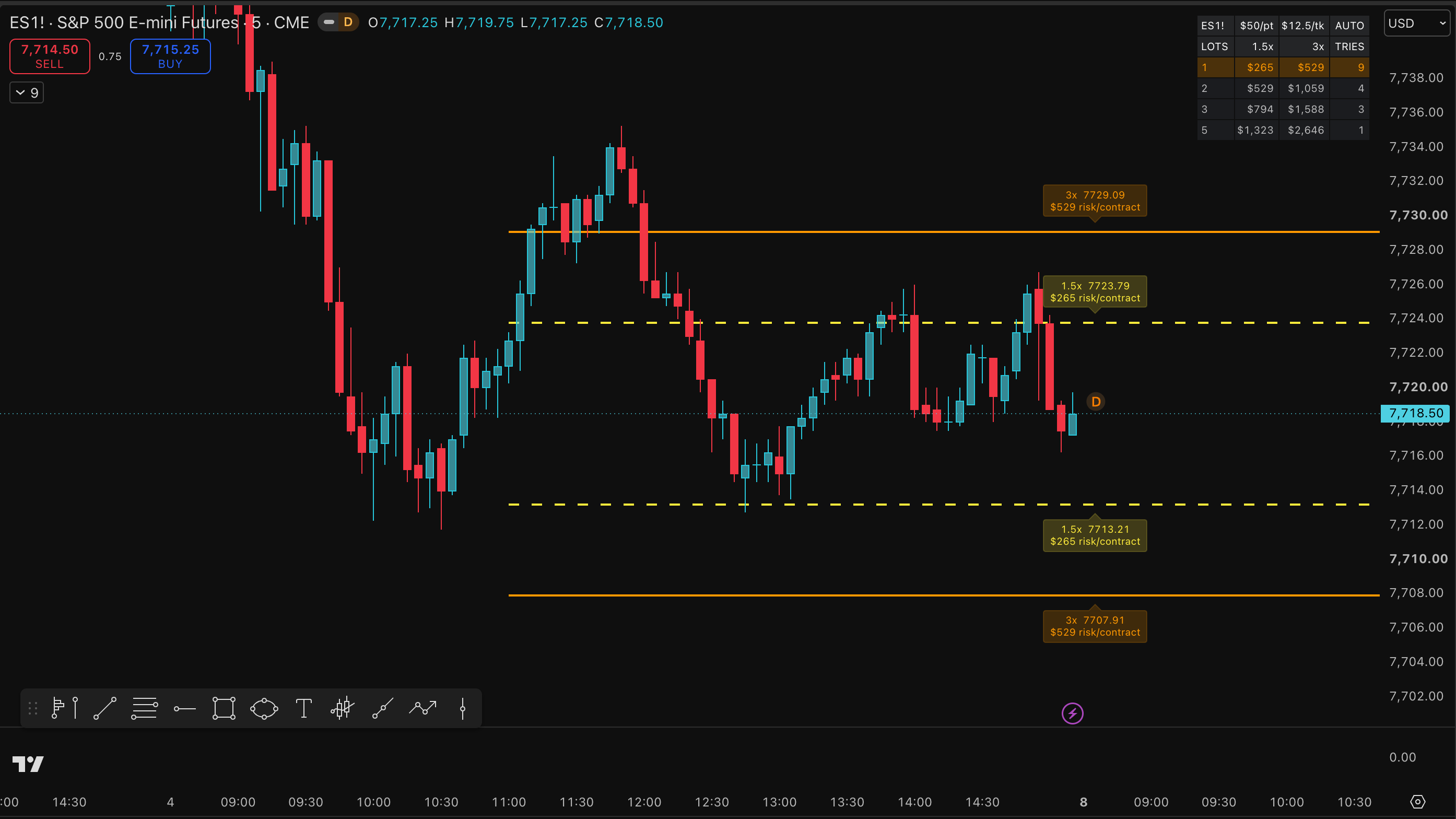1456x819 pixels.
Task: Select the fixed range volume profile tool
Action: click(66, 708)
